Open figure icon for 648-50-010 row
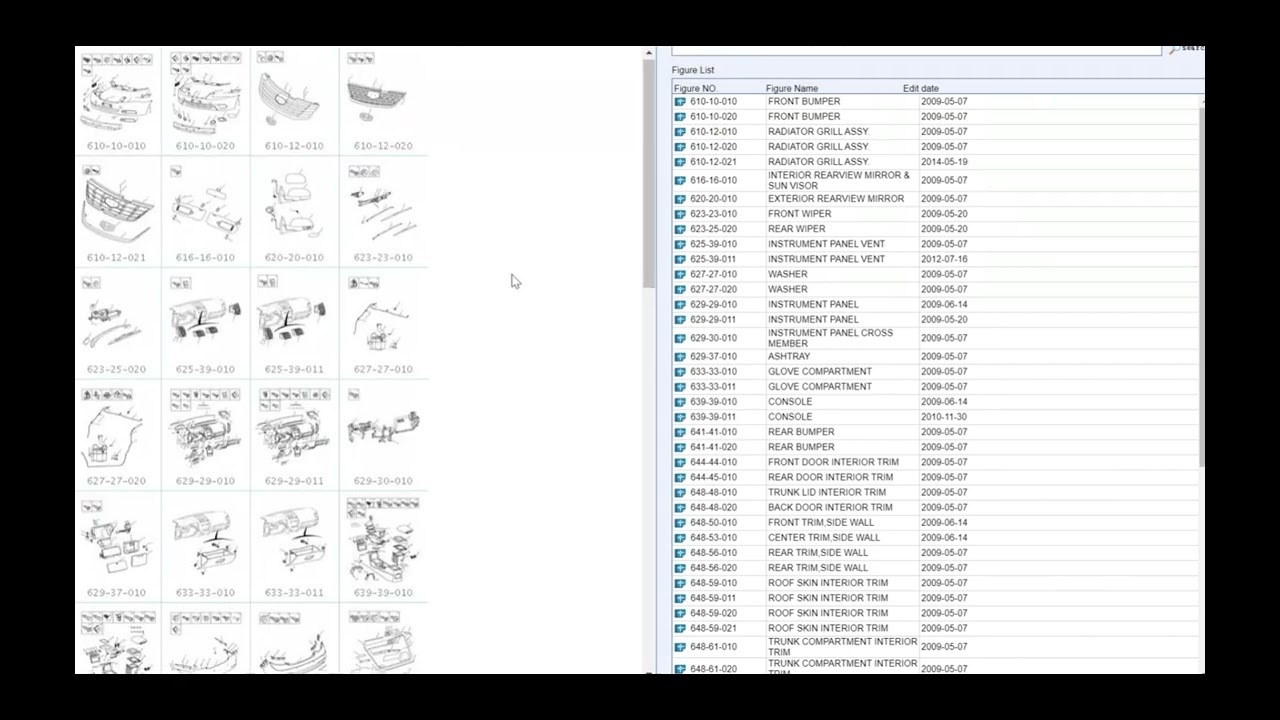 [x=680, y=522]
